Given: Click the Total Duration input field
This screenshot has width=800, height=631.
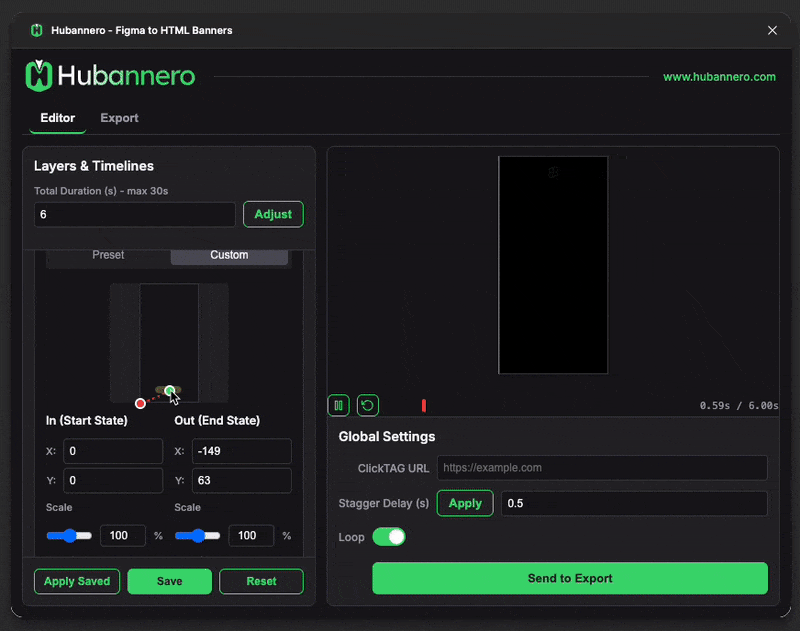Looking at the screenshot, I should 135,214.
